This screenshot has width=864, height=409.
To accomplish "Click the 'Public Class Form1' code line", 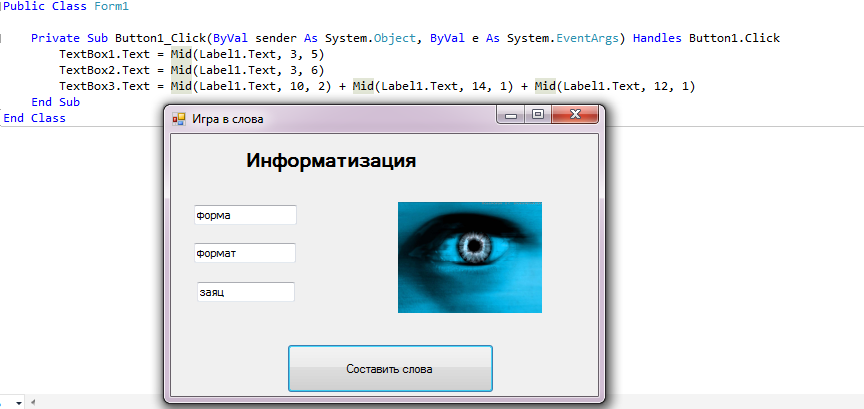I will pyautogui.click(x=66, y=7).
